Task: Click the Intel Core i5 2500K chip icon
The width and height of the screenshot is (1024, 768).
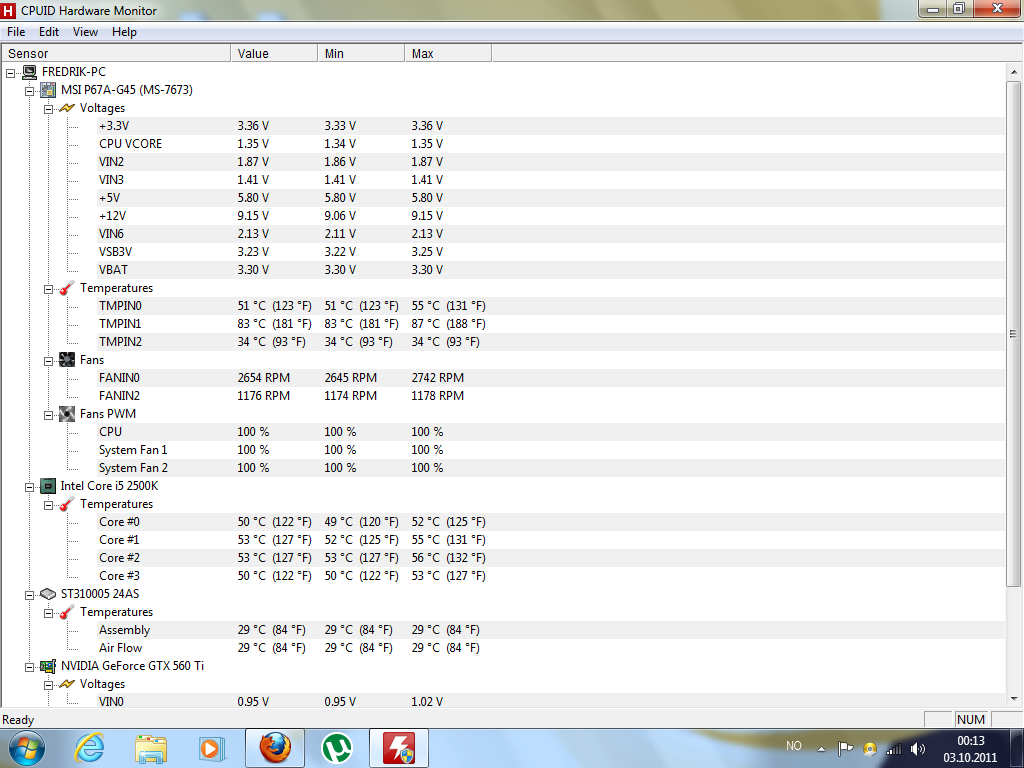Action: pos(48,486)
